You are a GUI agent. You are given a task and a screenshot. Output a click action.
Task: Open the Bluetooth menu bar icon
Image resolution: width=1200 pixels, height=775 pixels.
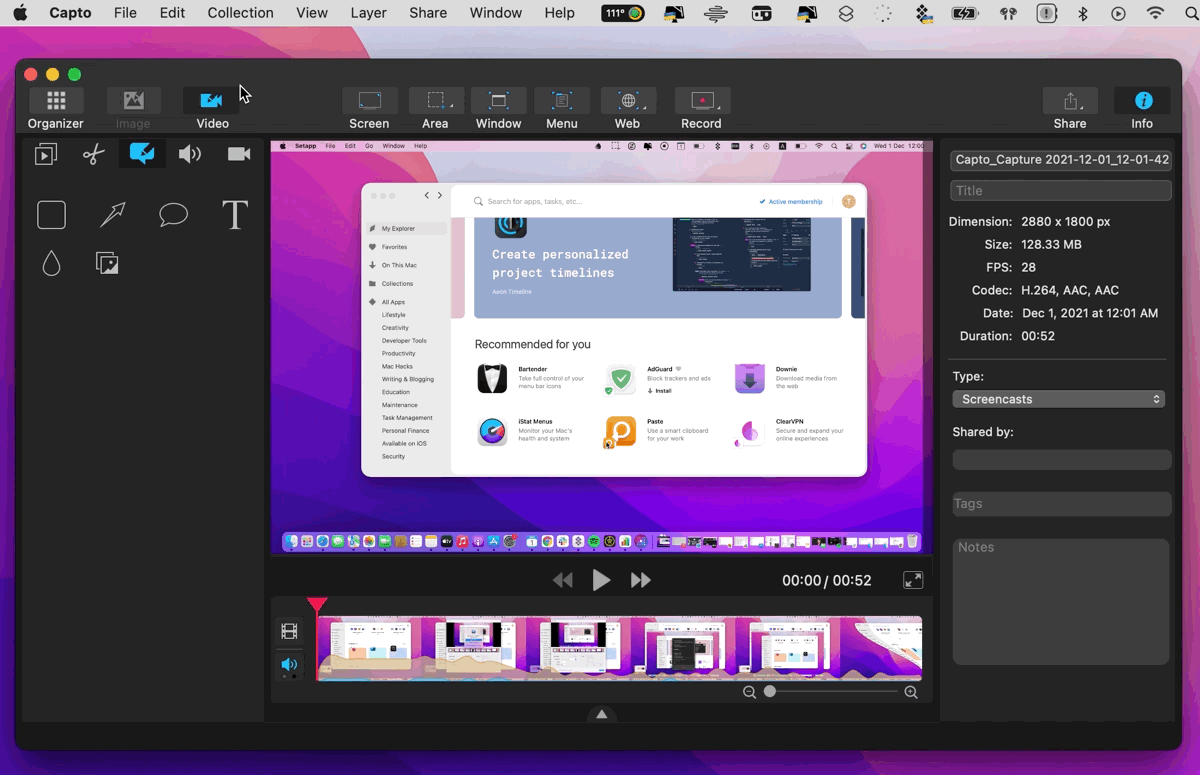(x=1082, y=13)
